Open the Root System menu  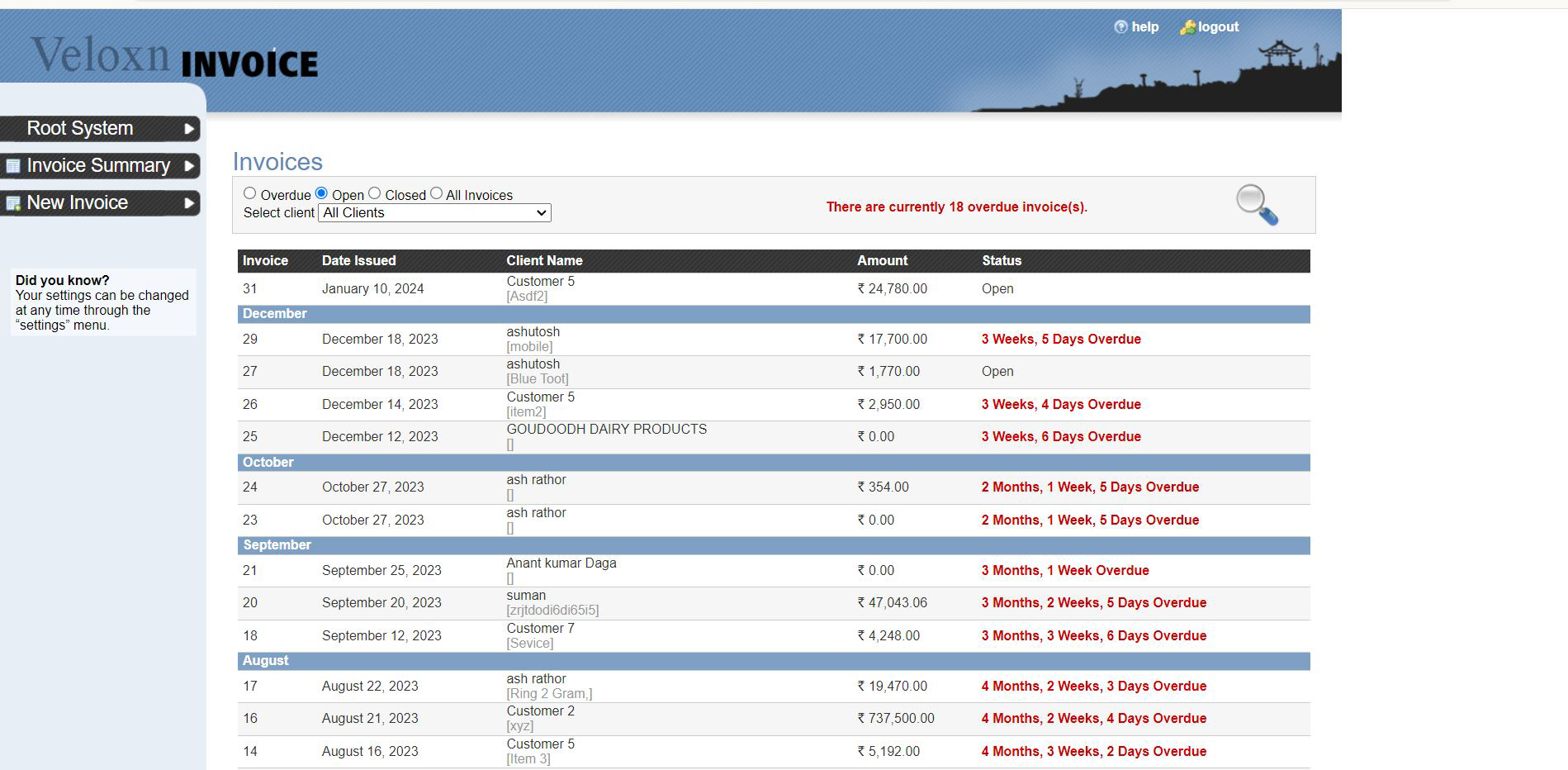[x=80, y=129]
